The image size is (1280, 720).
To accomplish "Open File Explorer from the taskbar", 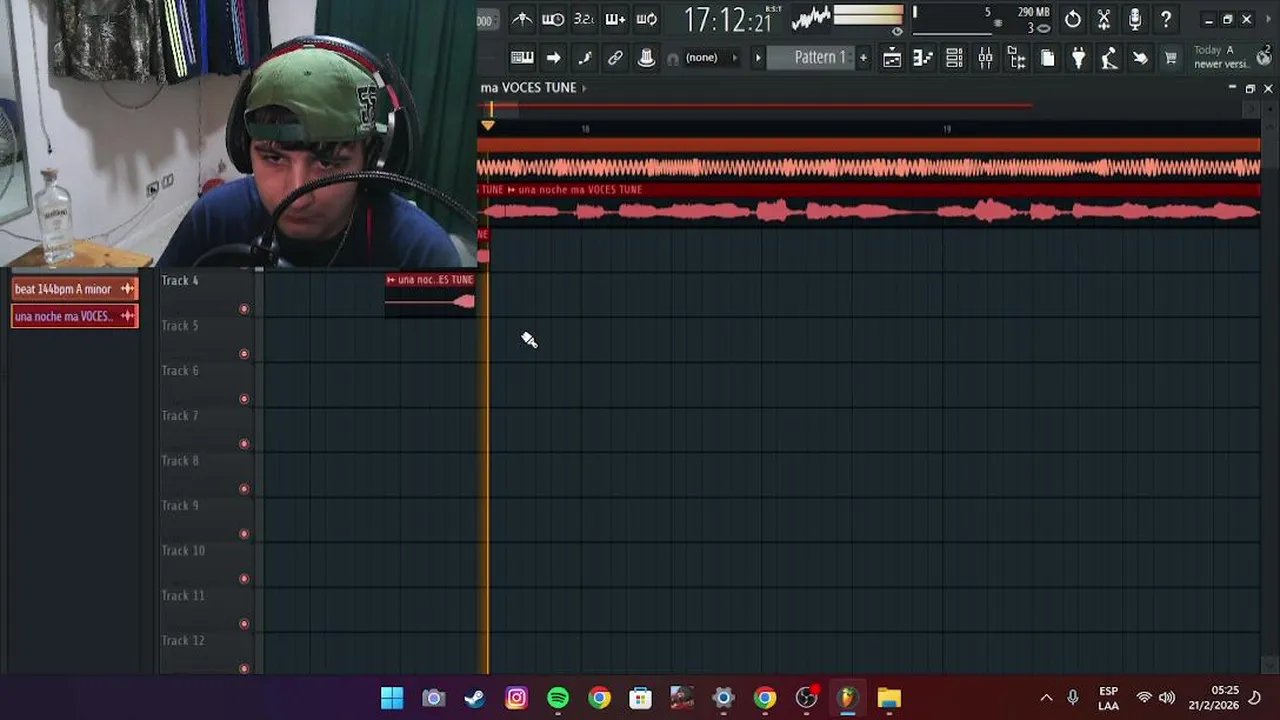I will (x=889, y=698).
